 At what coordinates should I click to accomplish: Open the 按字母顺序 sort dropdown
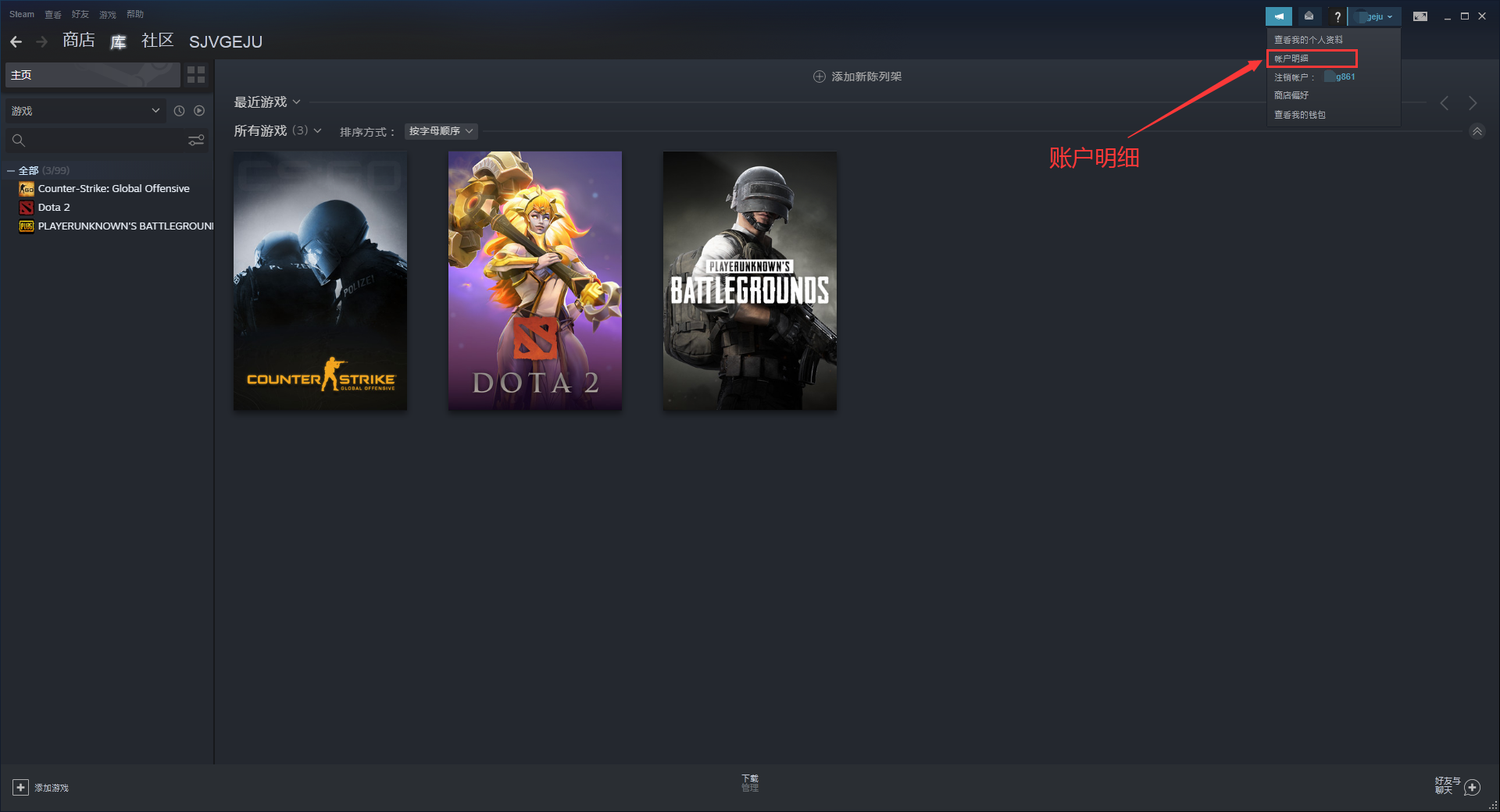click(441, 131)
